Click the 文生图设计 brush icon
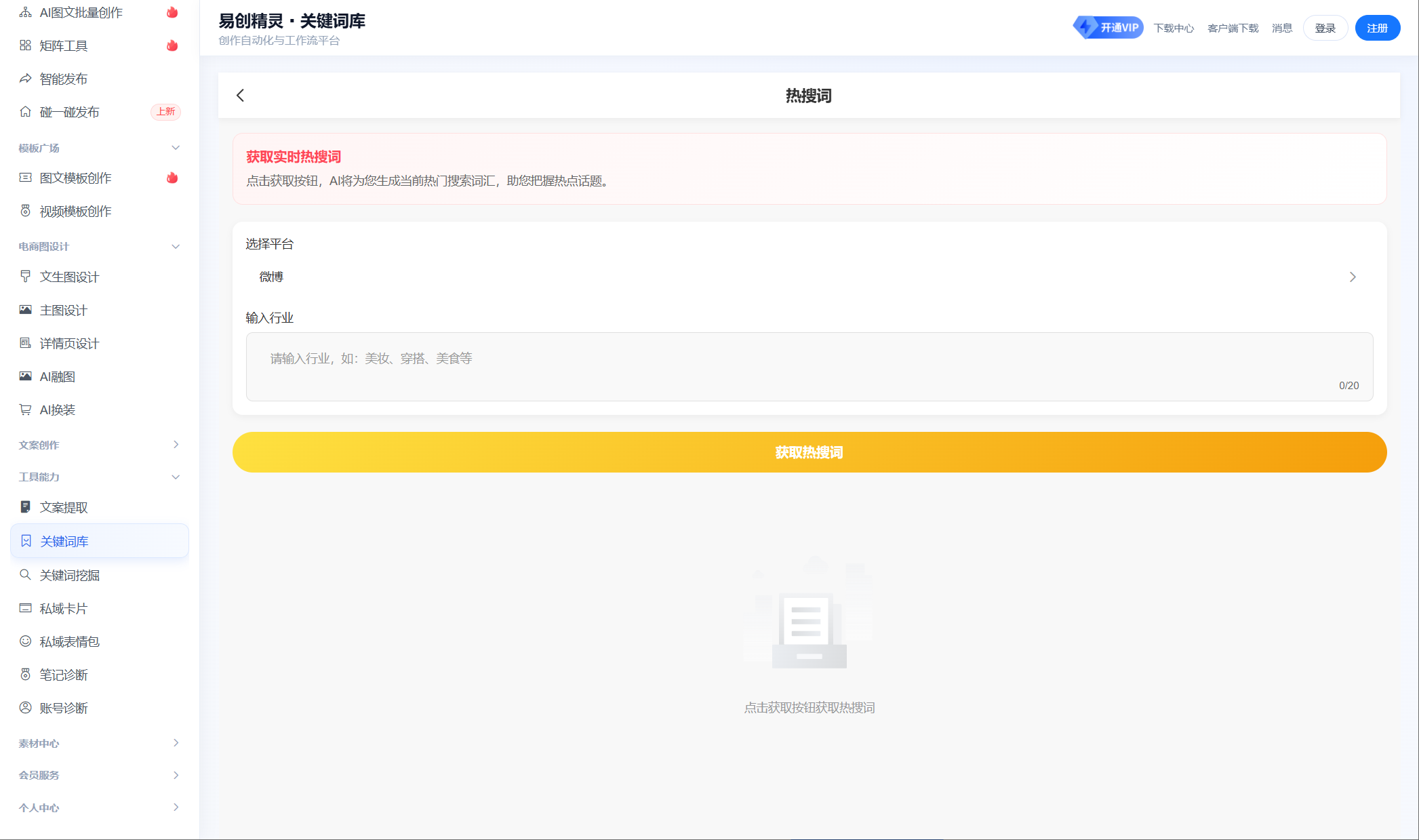The width and height of the screenshot is (1419, 840). (x=25, y=277)
